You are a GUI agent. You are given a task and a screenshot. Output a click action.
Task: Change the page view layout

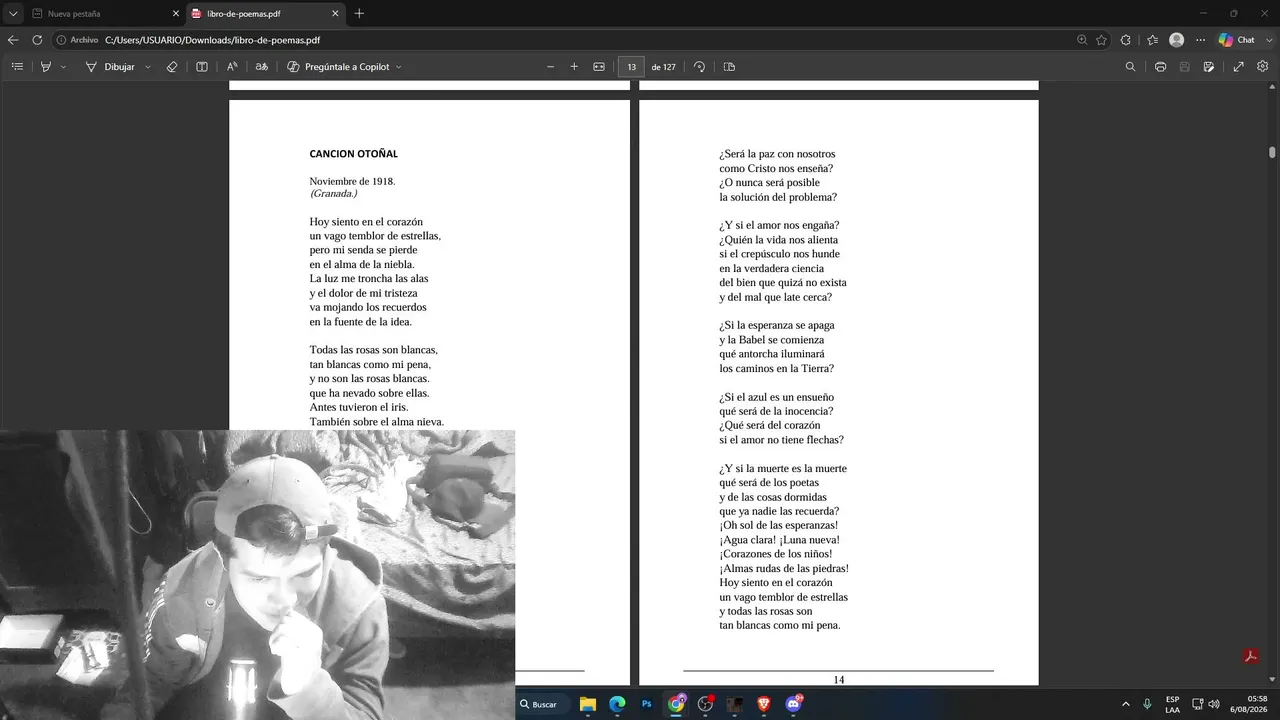click(729, 67)
